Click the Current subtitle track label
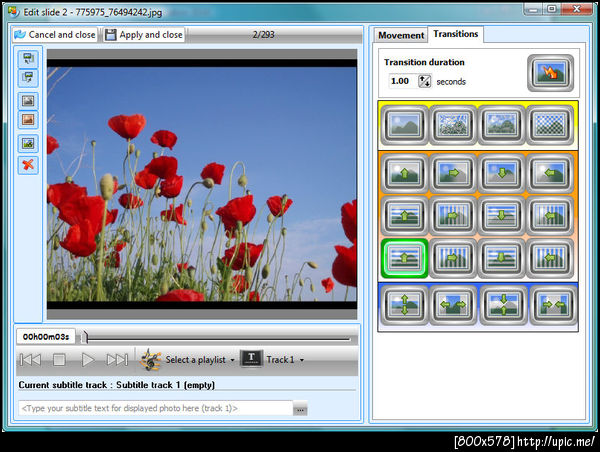This screenshot has width=600, height=452. (116, 385)
